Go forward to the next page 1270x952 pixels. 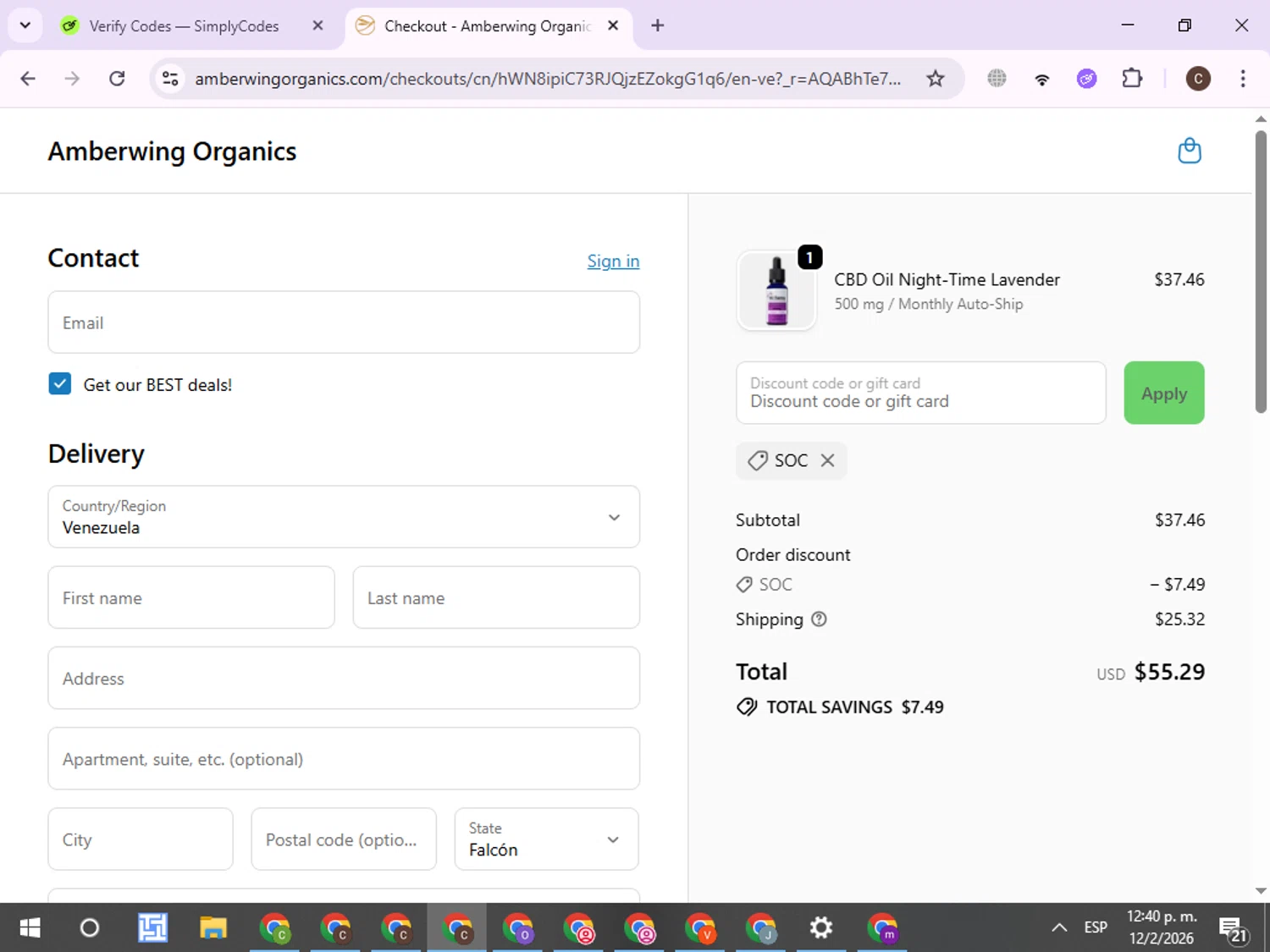[x=72, y=79]
